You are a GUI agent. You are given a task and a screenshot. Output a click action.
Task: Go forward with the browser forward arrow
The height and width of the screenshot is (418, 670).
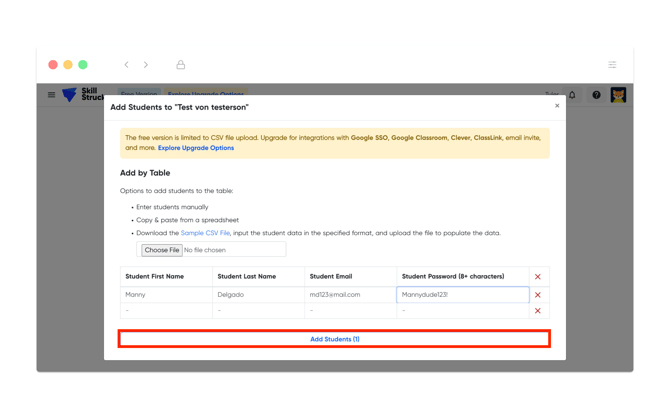[x=146, y=65]
